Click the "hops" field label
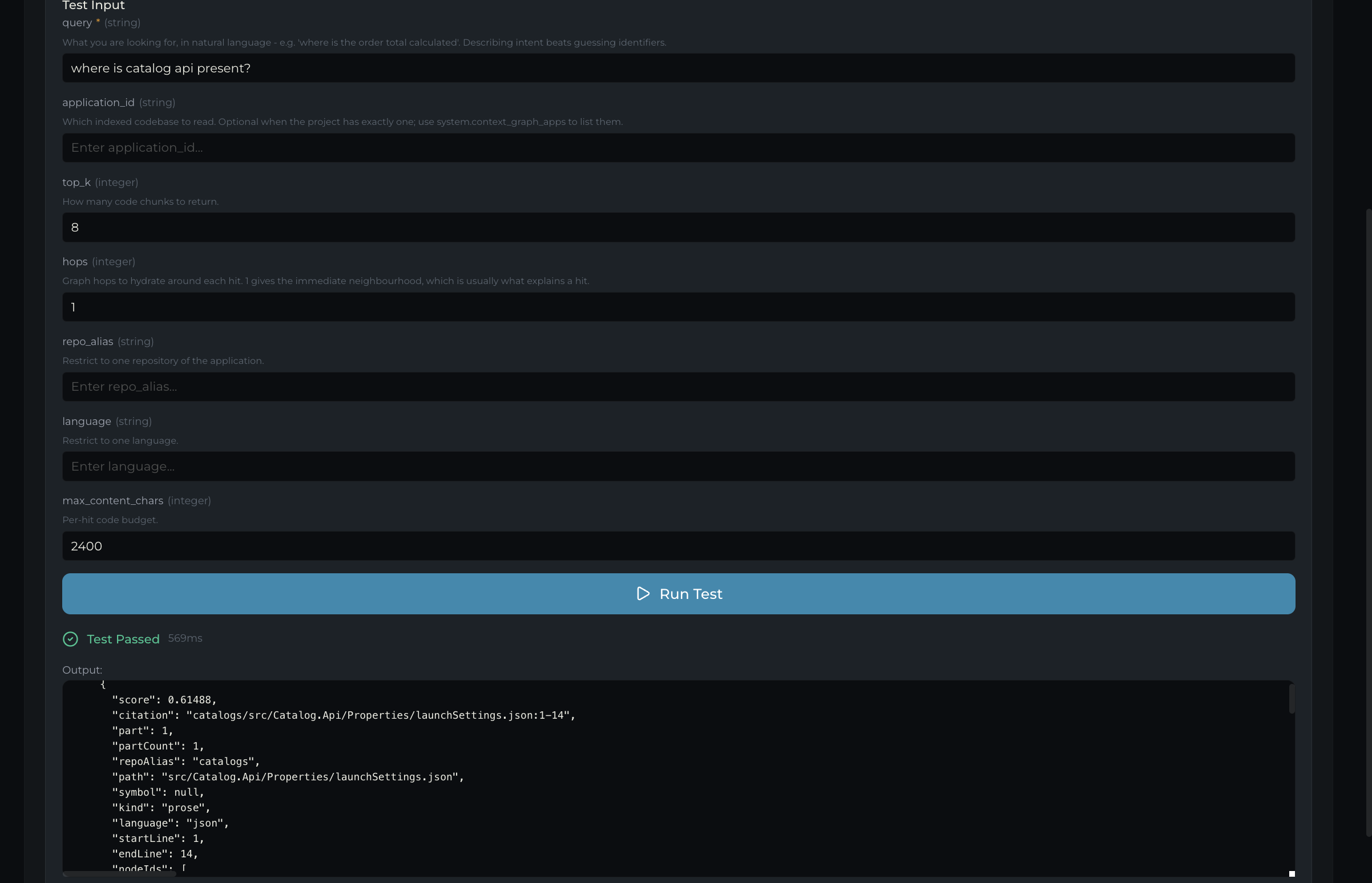The width and height of the screenshot is (1372, 883). coord(75,261)
